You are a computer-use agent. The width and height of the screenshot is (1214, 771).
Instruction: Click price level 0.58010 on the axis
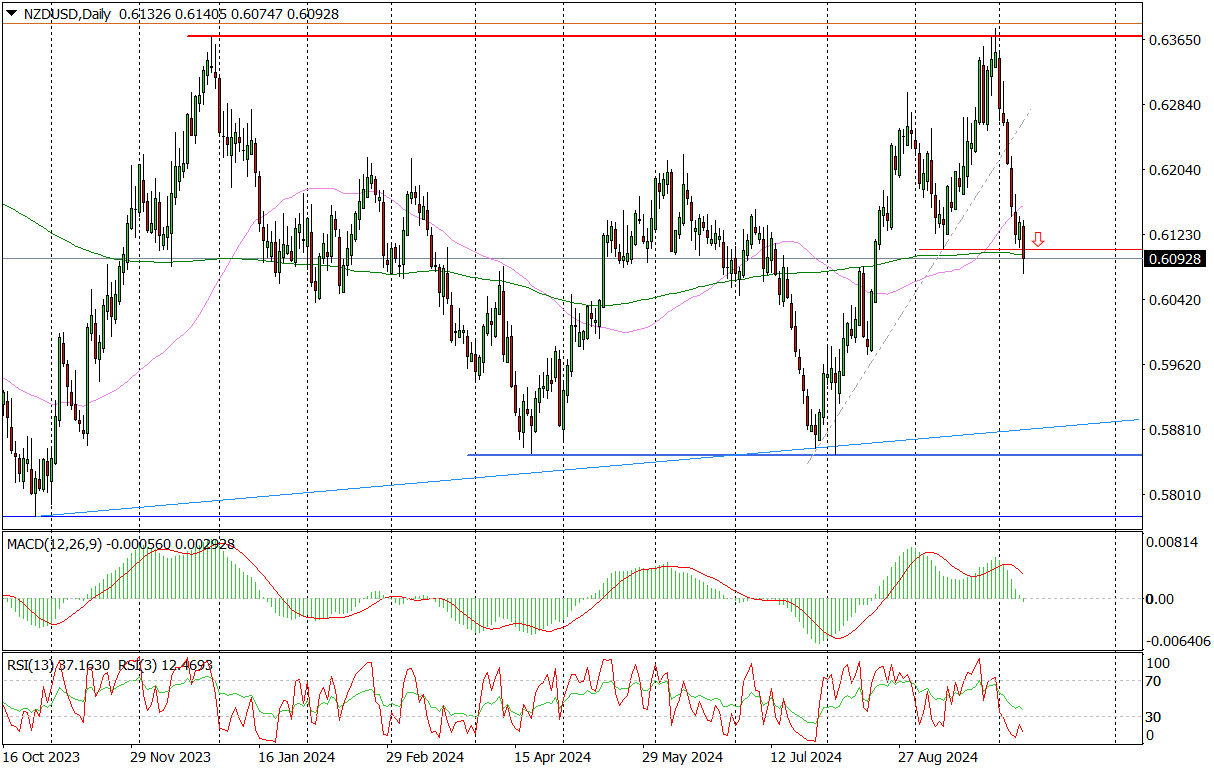tap(1175, 495)
